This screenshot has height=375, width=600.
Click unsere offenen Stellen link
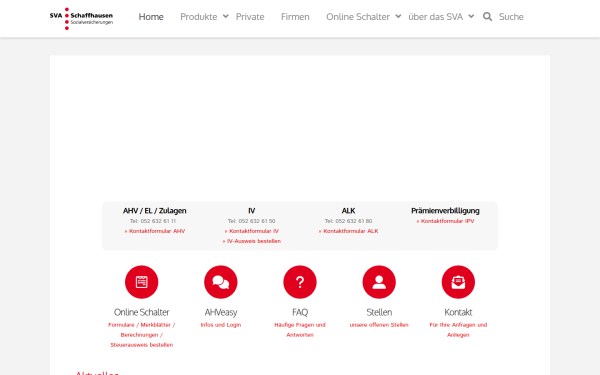click(x=379, y=325)
